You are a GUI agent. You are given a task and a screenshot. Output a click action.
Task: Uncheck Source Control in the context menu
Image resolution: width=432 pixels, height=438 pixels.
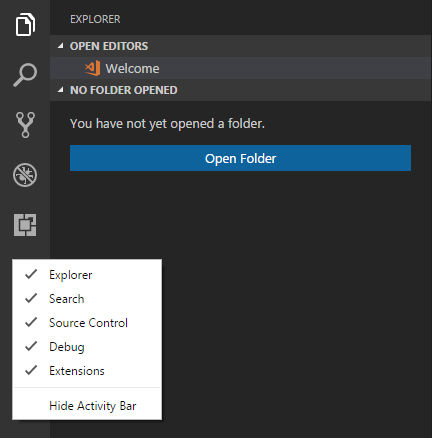click(x=87, y=323)
